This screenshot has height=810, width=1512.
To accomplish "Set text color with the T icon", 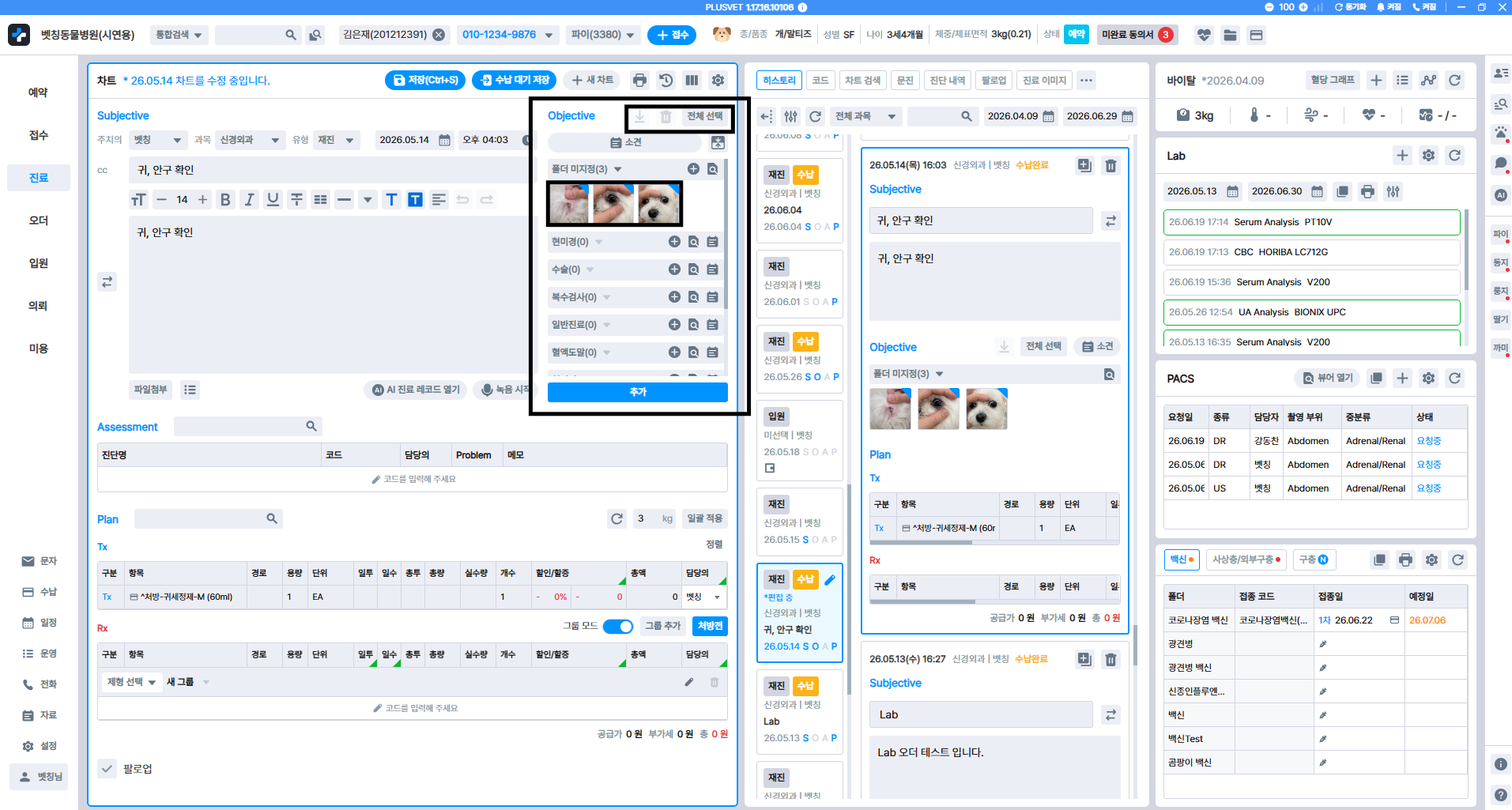I will coord(391,199).
